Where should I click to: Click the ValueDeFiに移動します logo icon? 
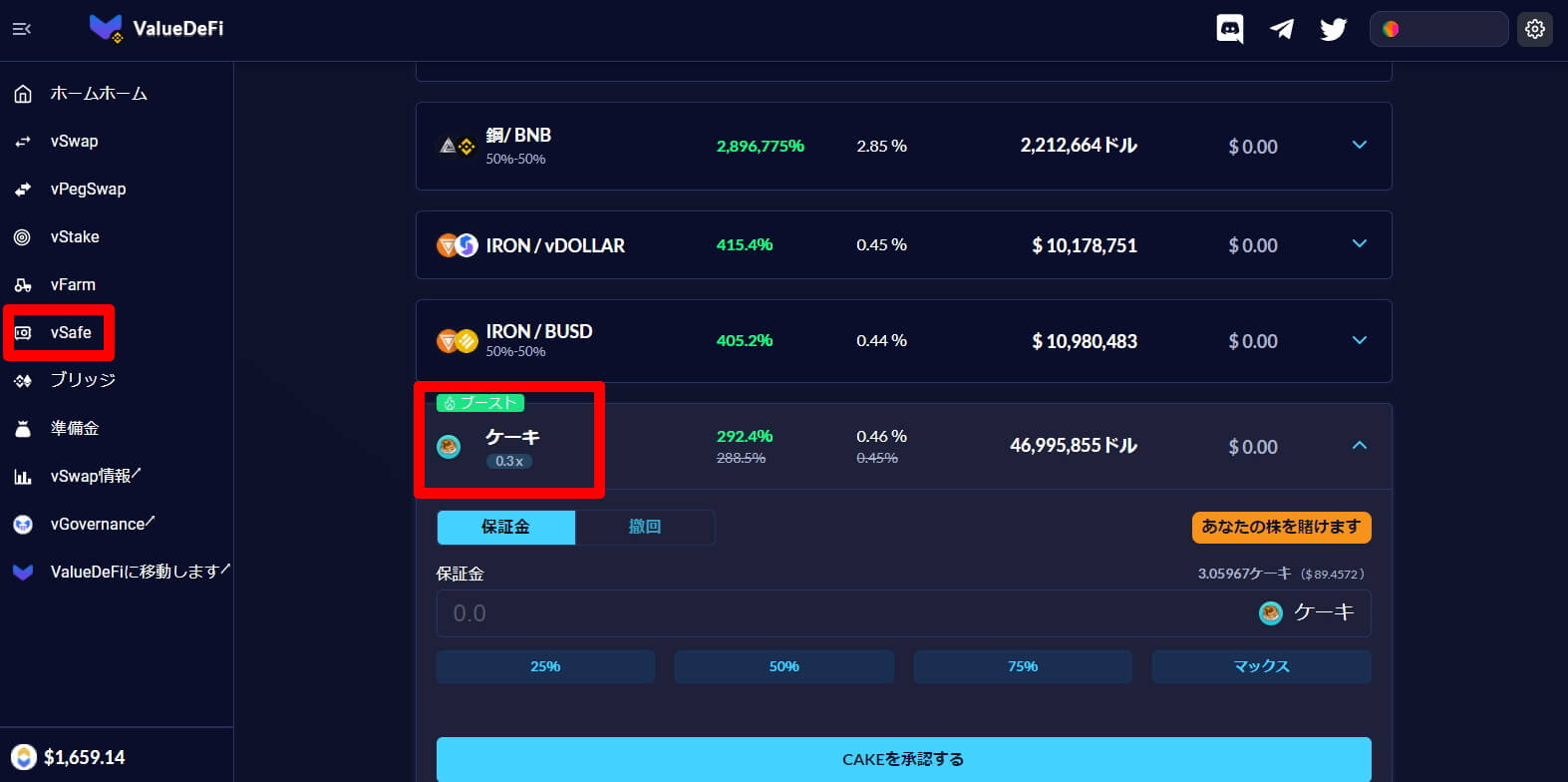click(x=23, y=573)
